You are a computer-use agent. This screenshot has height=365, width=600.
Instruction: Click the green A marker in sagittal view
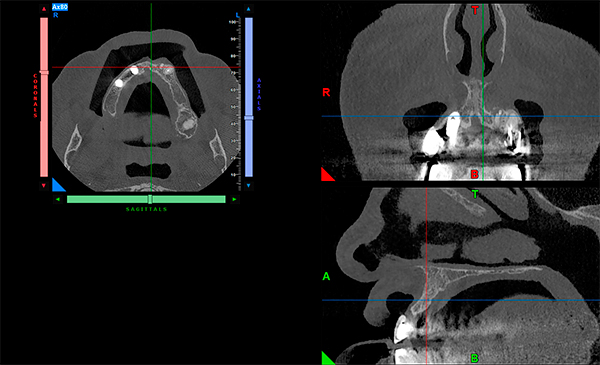[x=326, y=276]
